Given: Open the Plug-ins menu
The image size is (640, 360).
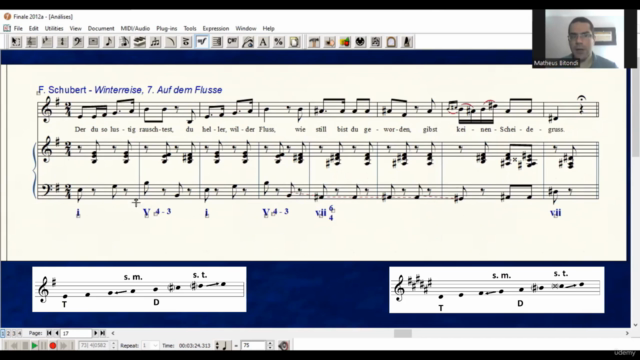Looking at the screenshot, I should click(167, 29).
